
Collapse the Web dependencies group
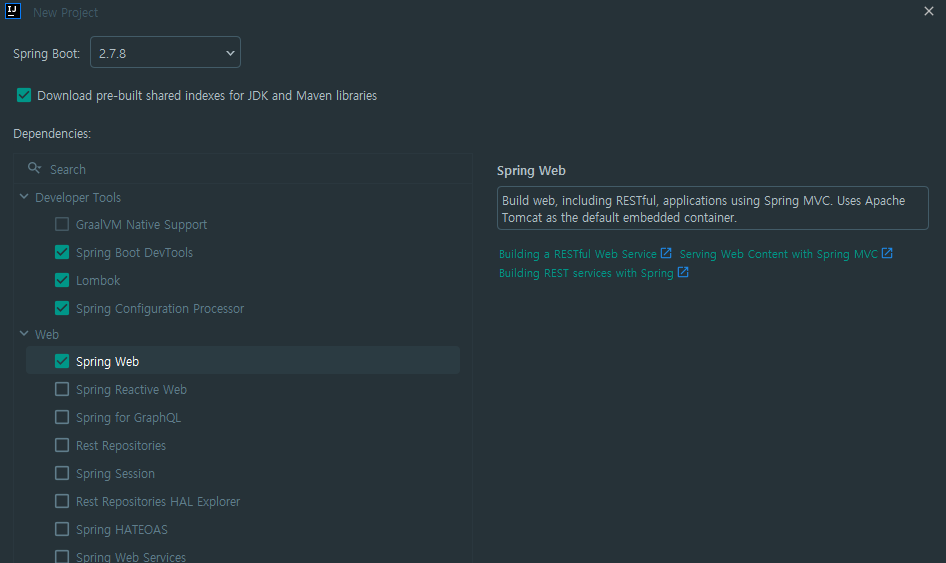click(x=24, y=333)
